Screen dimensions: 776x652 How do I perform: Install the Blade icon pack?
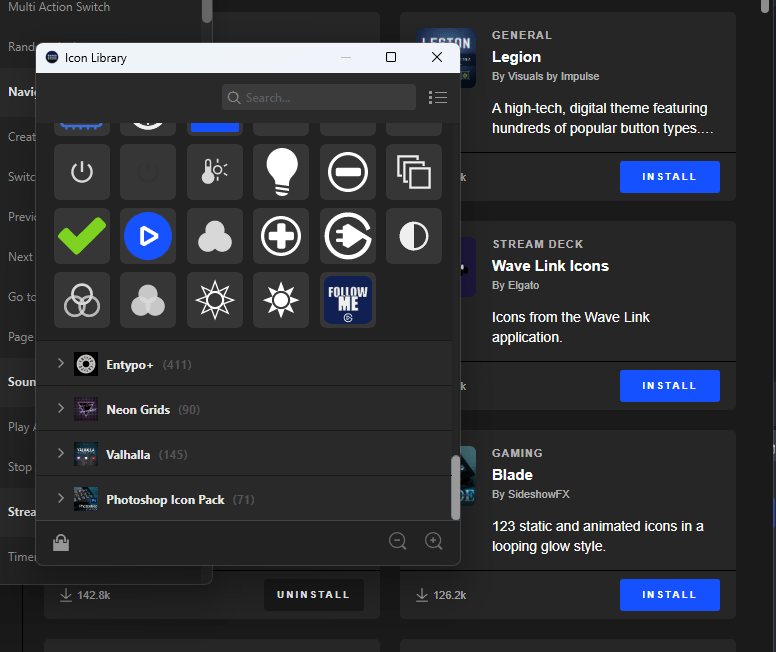[670, 595]
